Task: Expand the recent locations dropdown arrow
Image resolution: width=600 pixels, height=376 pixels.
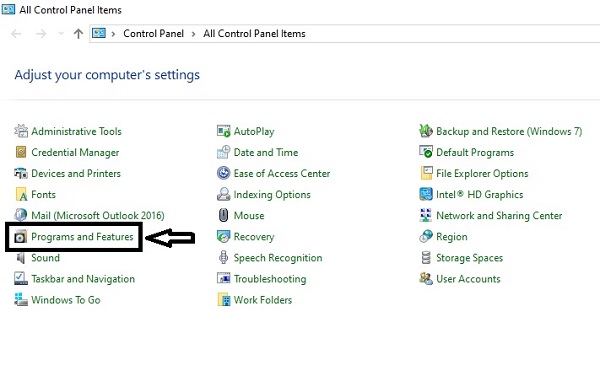Action: pyautogui.click(x=61, y=34)
